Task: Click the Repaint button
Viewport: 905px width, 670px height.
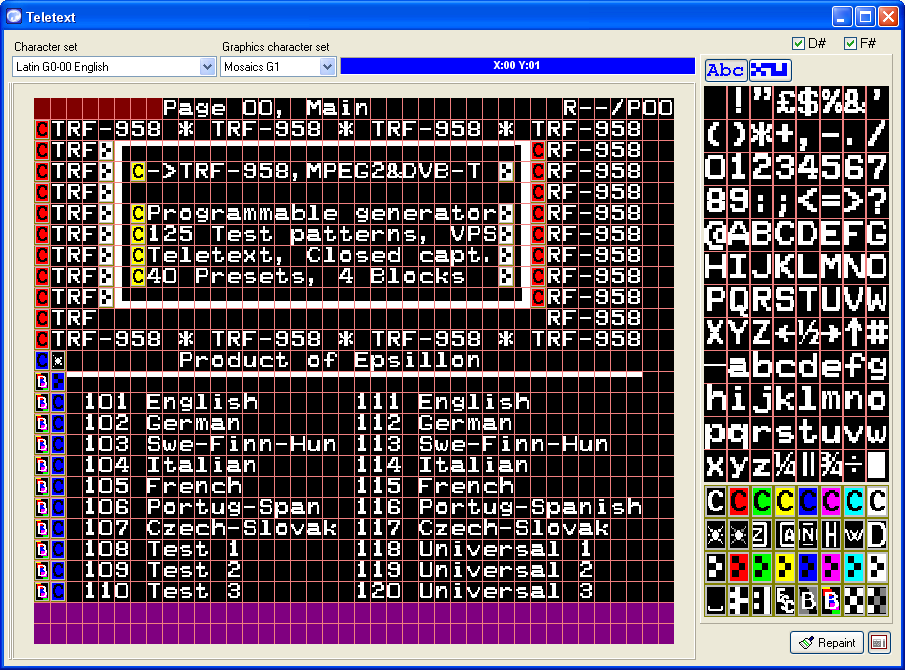Action: click(x=827, y=642)
